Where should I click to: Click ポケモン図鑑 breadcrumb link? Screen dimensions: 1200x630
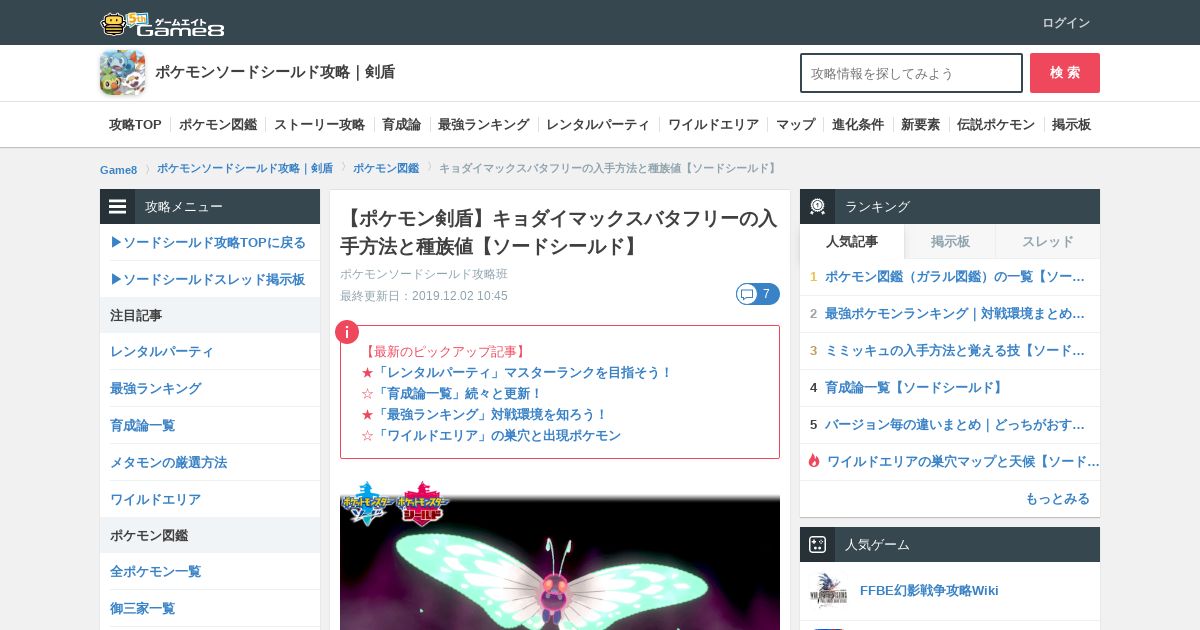(x=386, y=169)
